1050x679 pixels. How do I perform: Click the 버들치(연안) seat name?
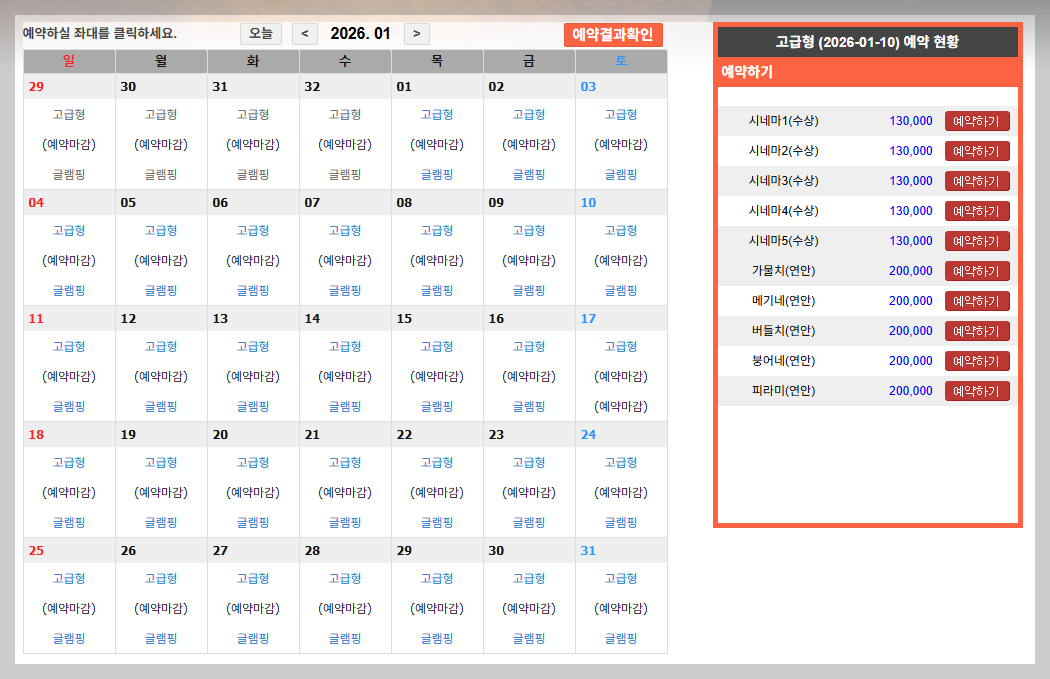click(x=783, y=331)
